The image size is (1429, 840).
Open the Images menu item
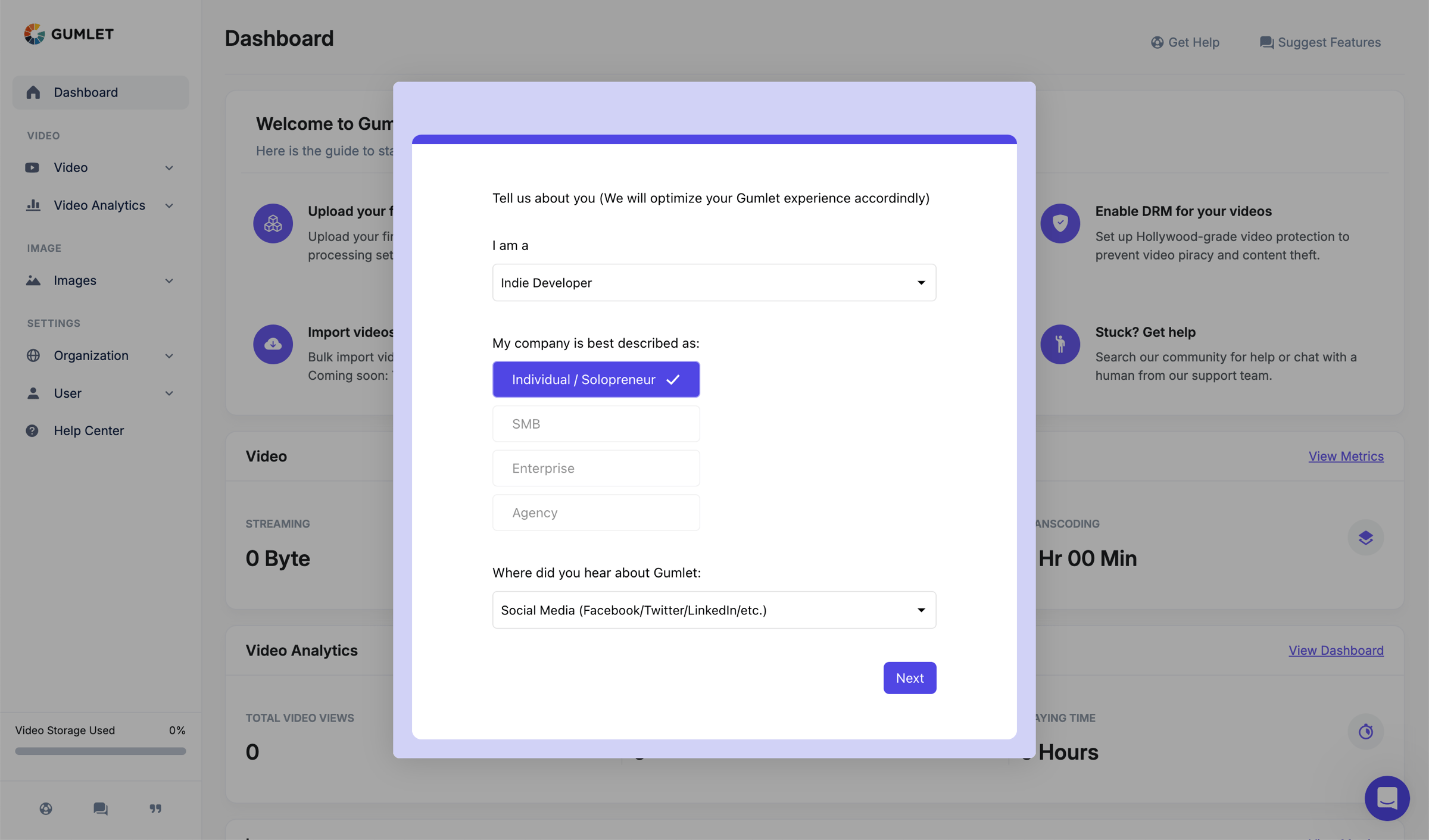click(101, 280)
